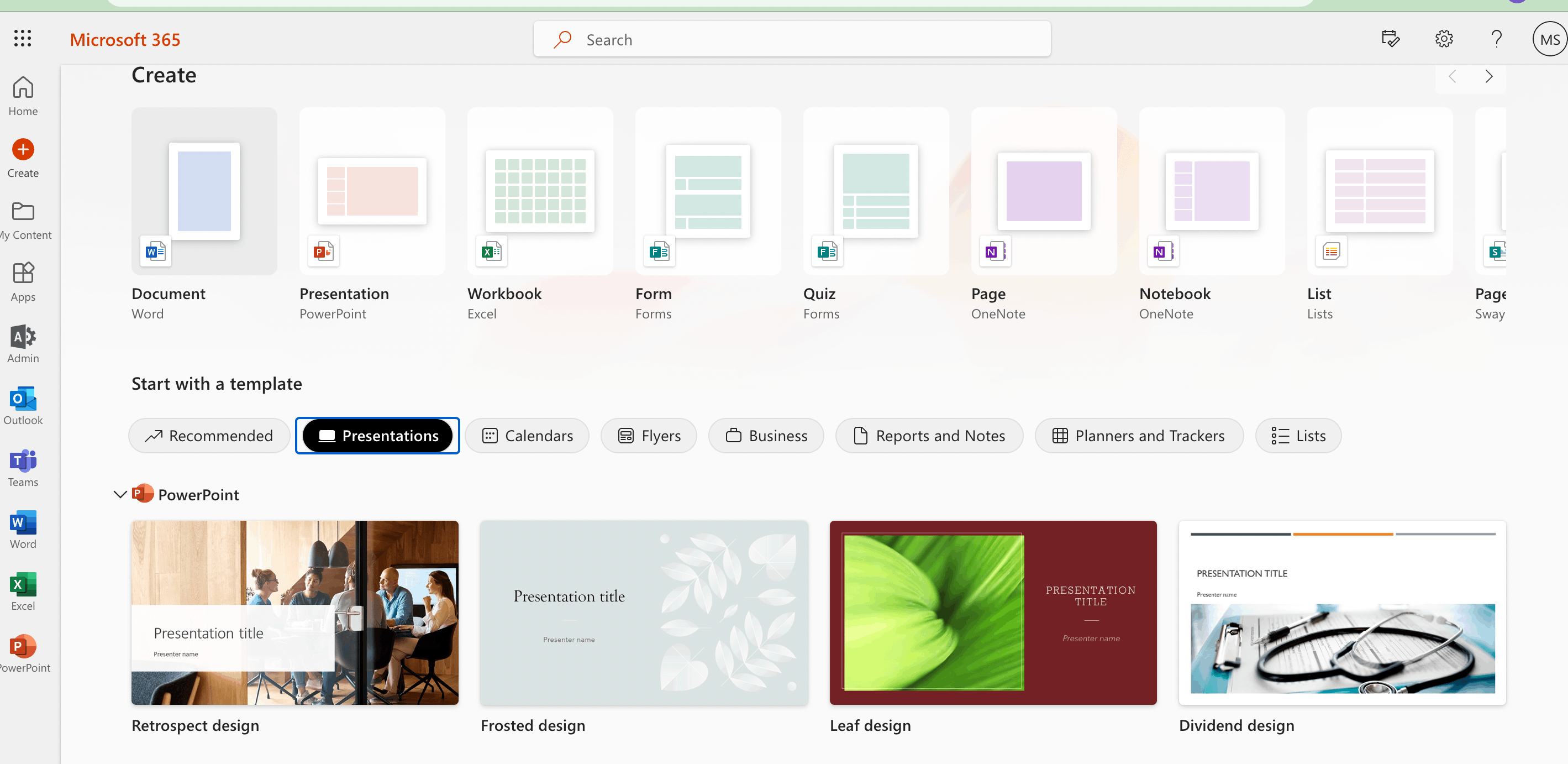Click the Search input field
The width and height of the screenshot is (1568, 764).
click(791, 40)
